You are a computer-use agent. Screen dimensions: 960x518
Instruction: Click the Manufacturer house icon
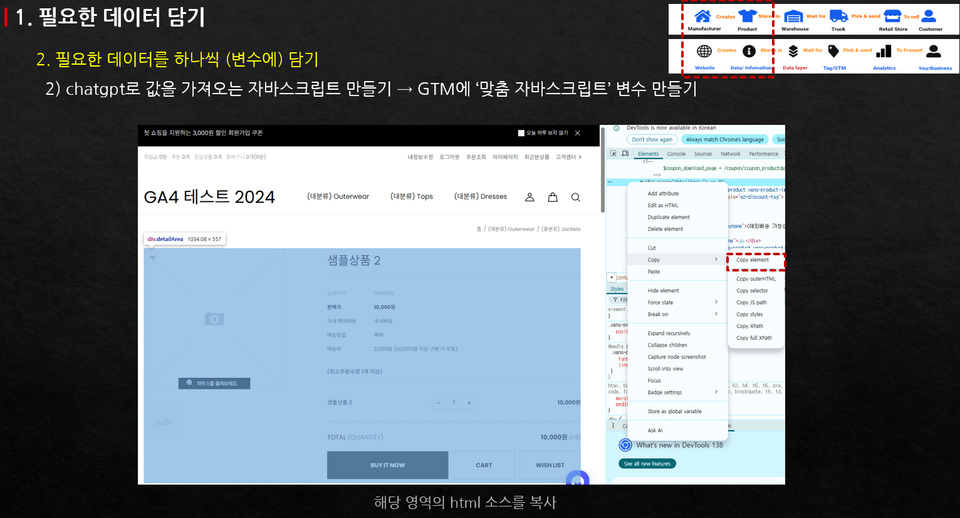click(x=703, y=16)
